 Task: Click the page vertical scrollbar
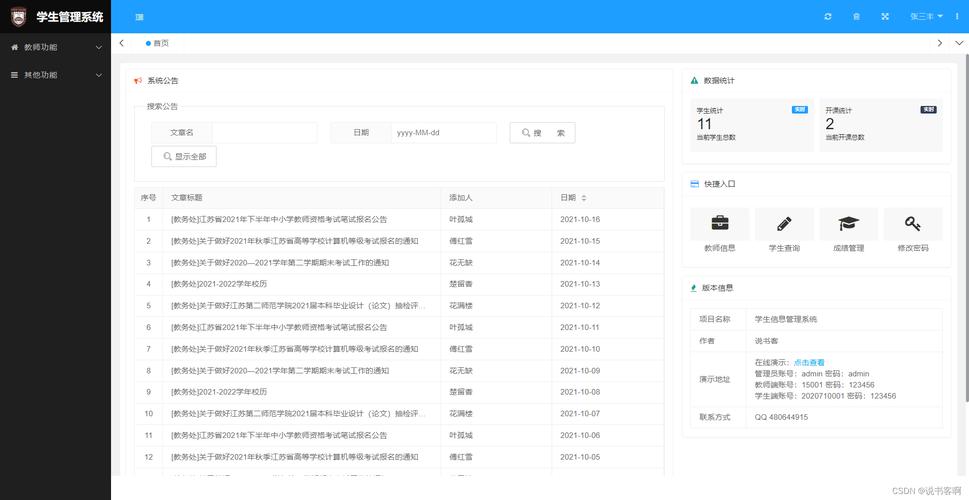click(x=966, y=229)
